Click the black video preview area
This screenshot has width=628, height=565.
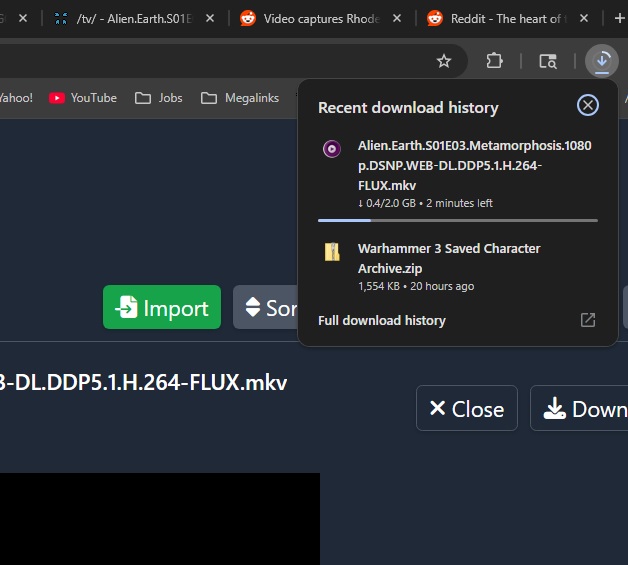click(x=160, y=519)
